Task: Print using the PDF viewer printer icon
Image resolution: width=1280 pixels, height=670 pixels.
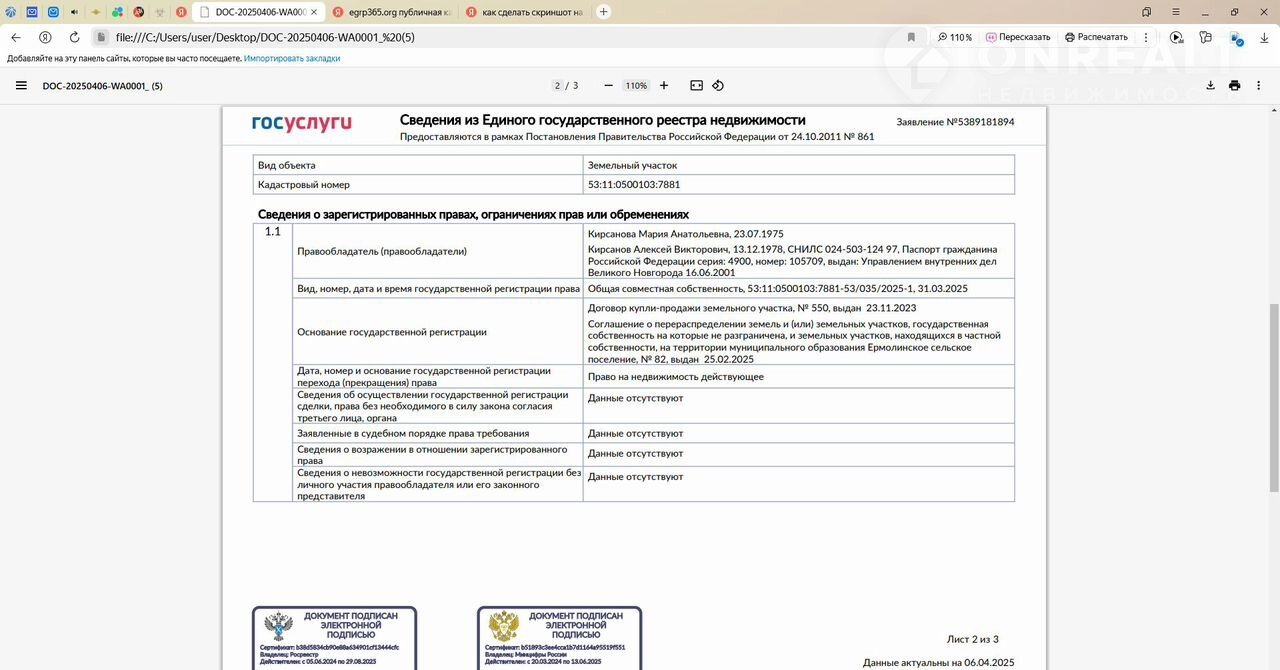Action: click(x=1234, y=86)
